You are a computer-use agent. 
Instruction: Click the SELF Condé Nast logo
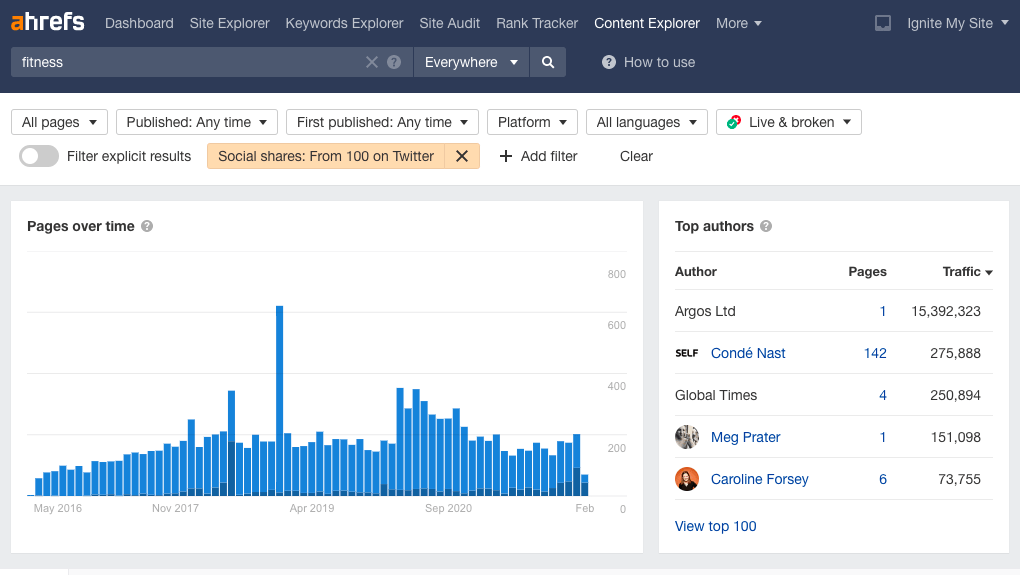click(x=686, y=353)
